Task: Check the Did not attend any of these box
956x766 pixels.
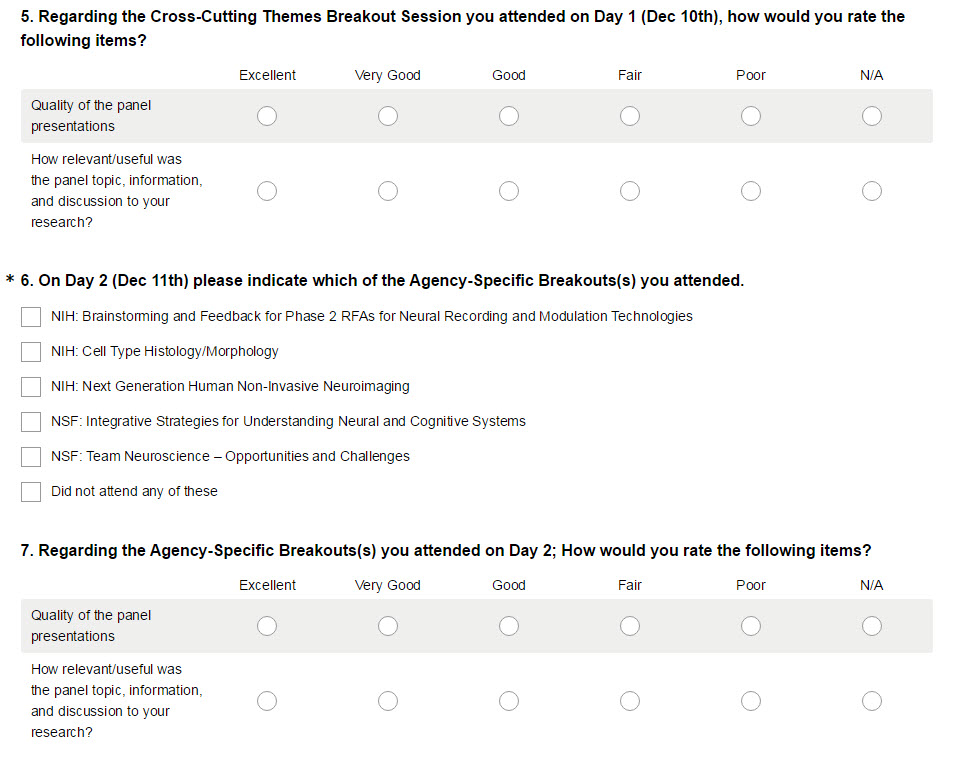Action: pyautogui.click(x=31, y=492)
